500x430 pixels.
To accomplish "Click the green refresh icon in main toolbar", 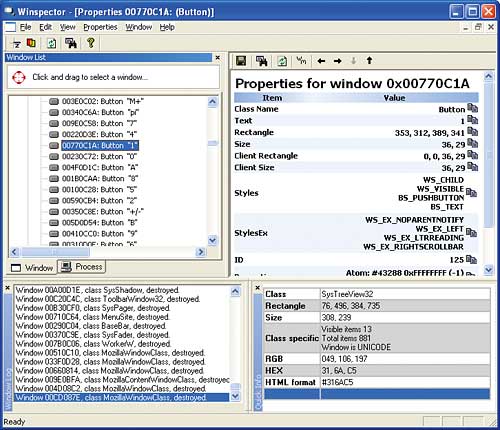I will click(52, 43).
